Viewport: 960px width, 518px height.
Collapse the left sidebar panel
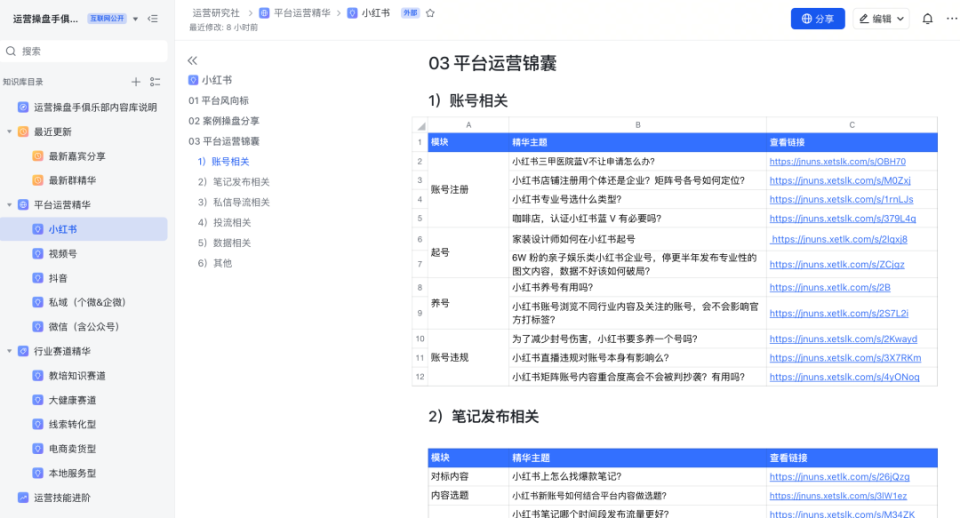click(153, 19)
